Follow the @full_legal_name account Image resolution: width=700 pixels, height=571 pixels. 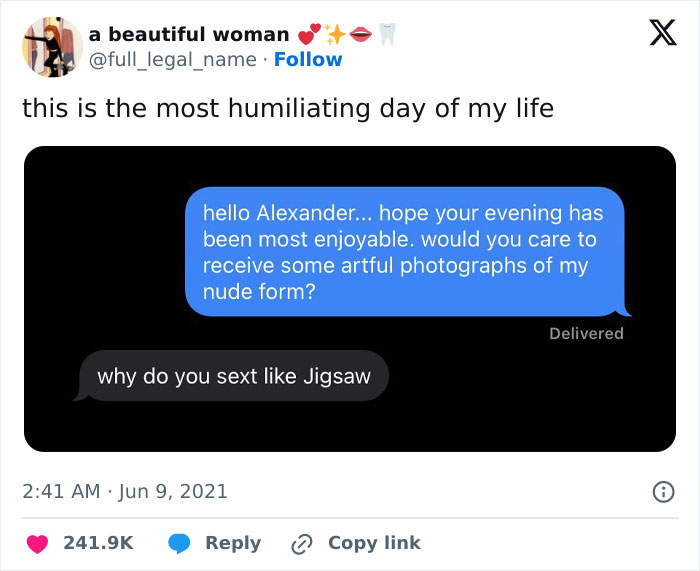[x=309, y=59]
